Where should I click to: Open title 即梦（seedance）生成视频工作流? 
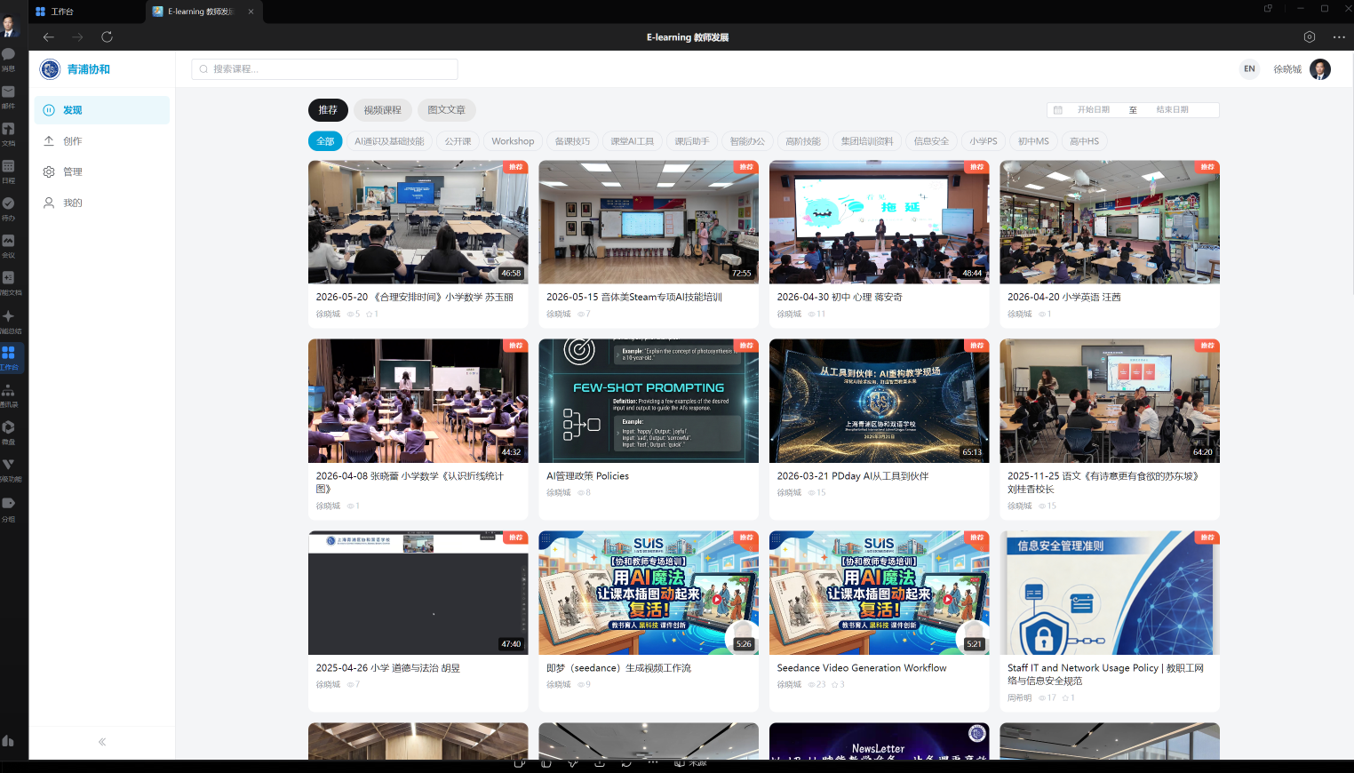618,668
